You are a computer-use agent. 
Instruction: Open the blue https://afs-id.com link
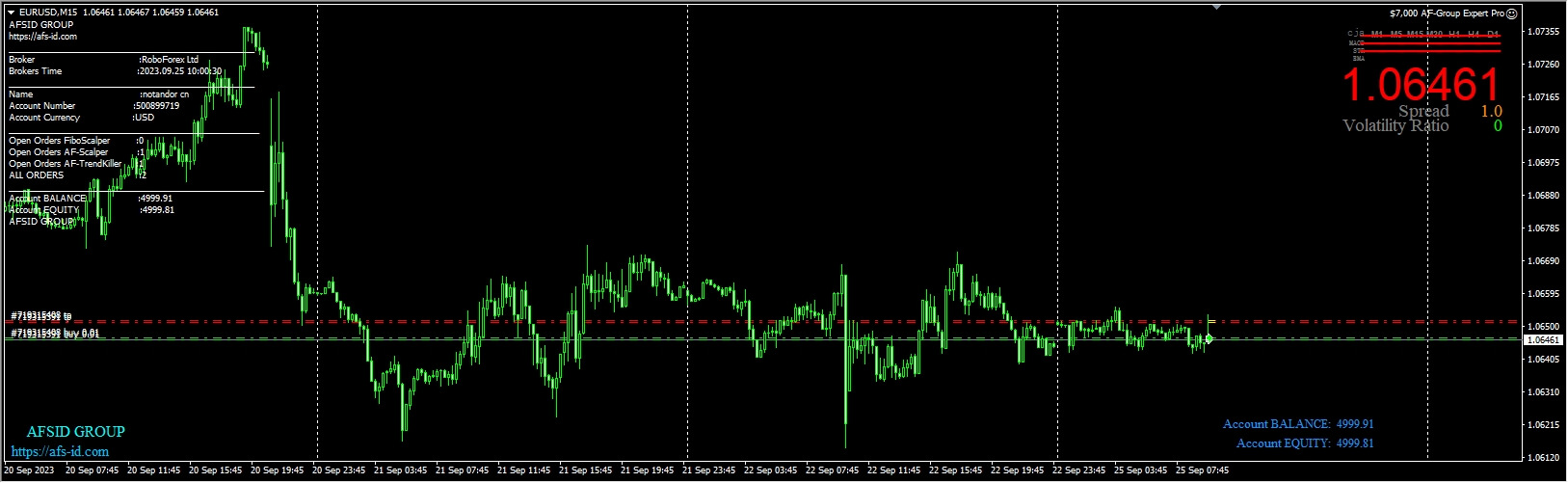click(x=60, y=451)
